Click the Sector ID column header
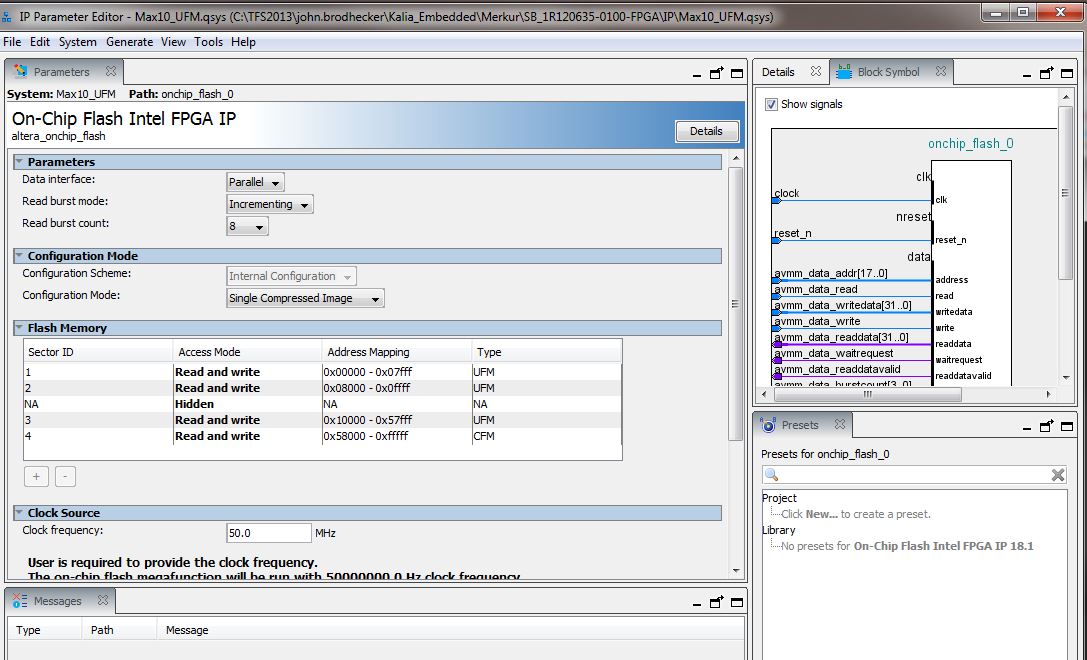This screenshot has height=660, width=1087. [98, 352]
